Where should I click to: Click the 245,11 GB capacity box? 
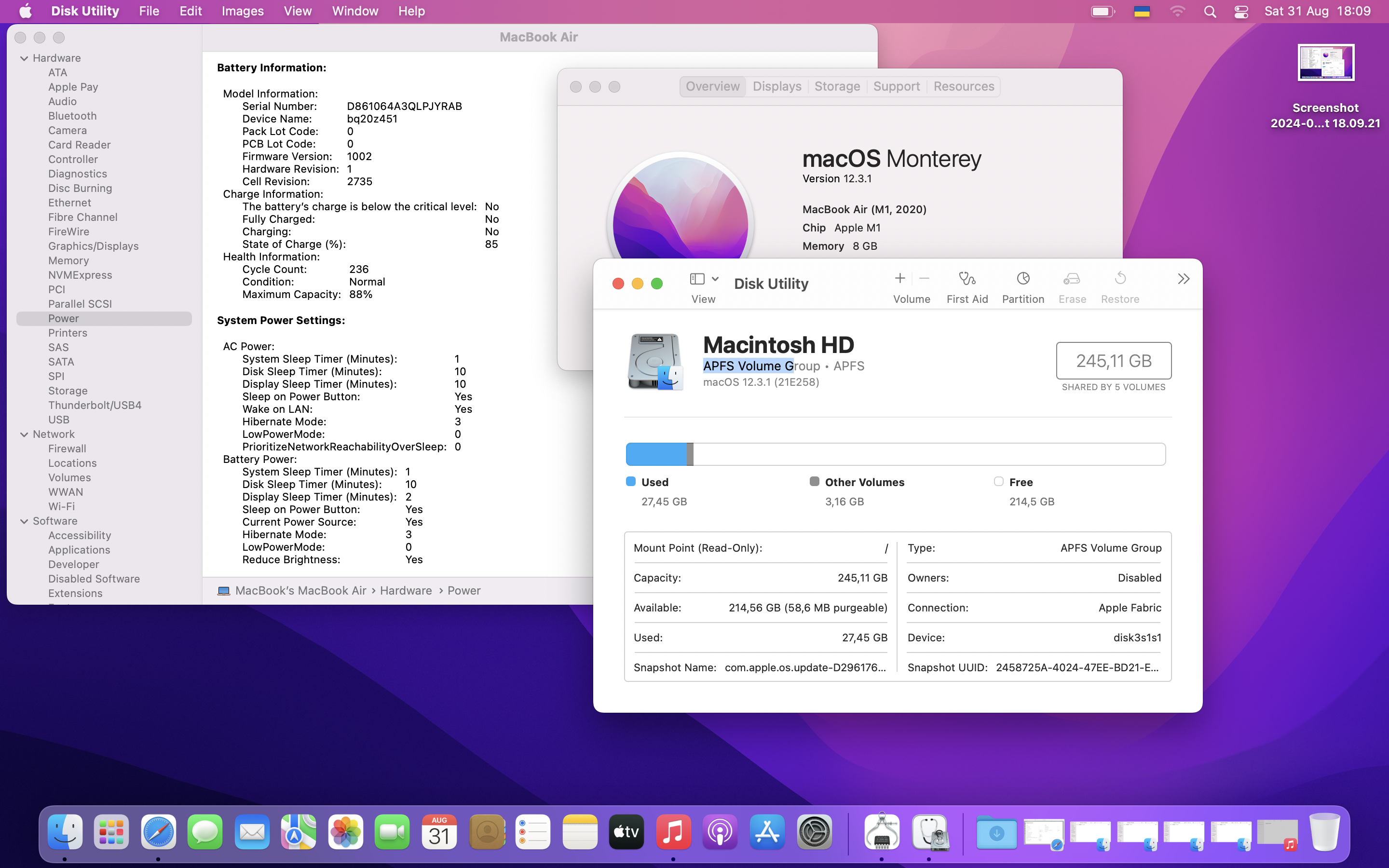[1114, 361]
